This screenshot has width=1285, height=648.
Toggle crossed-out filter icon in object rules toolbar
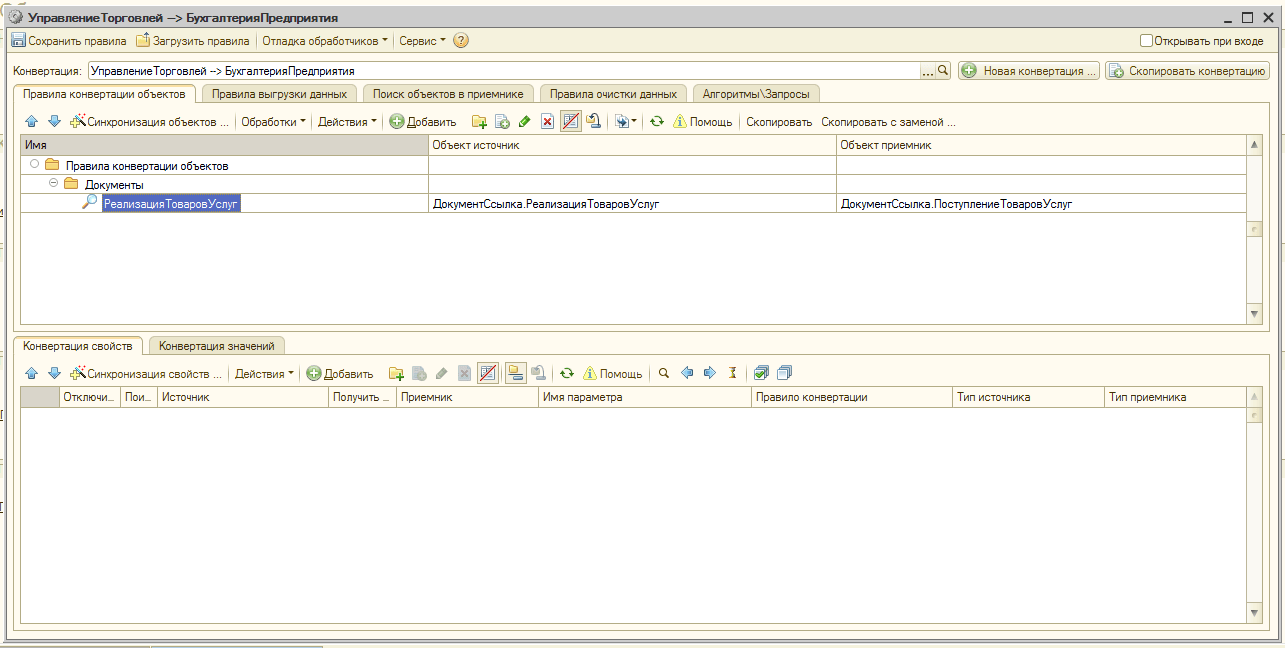tap(570, 121)
